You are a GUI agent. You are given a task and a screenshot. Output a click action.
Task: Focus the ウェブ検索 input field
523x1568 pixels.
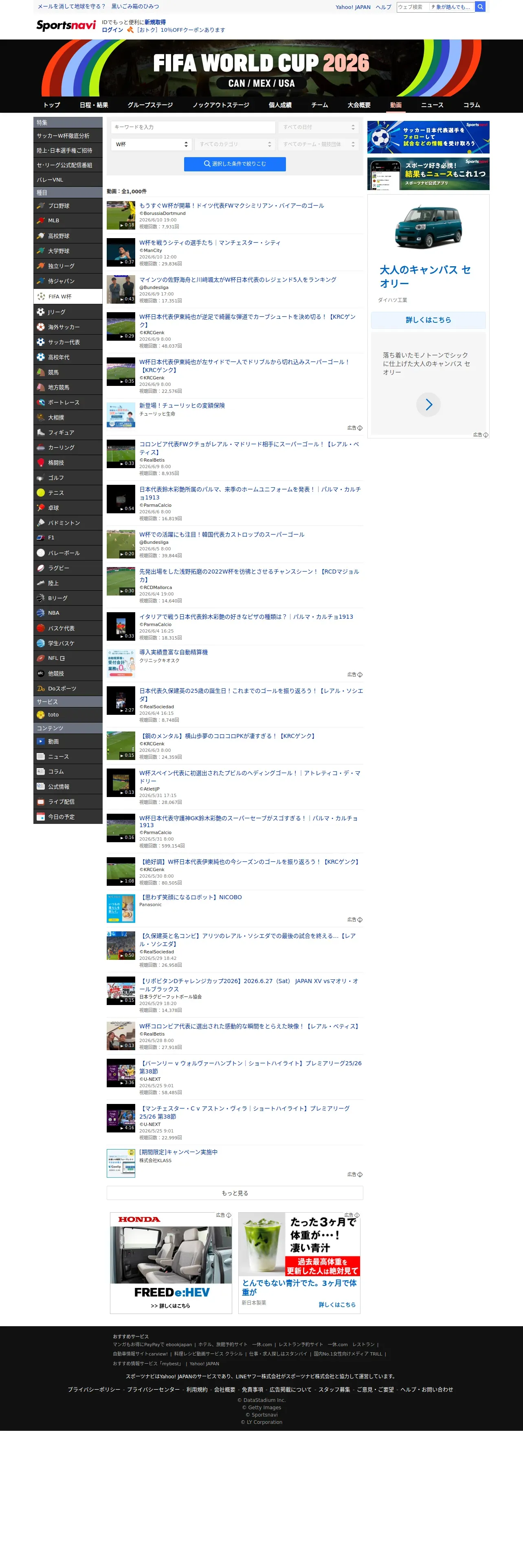tap(413, 7)
